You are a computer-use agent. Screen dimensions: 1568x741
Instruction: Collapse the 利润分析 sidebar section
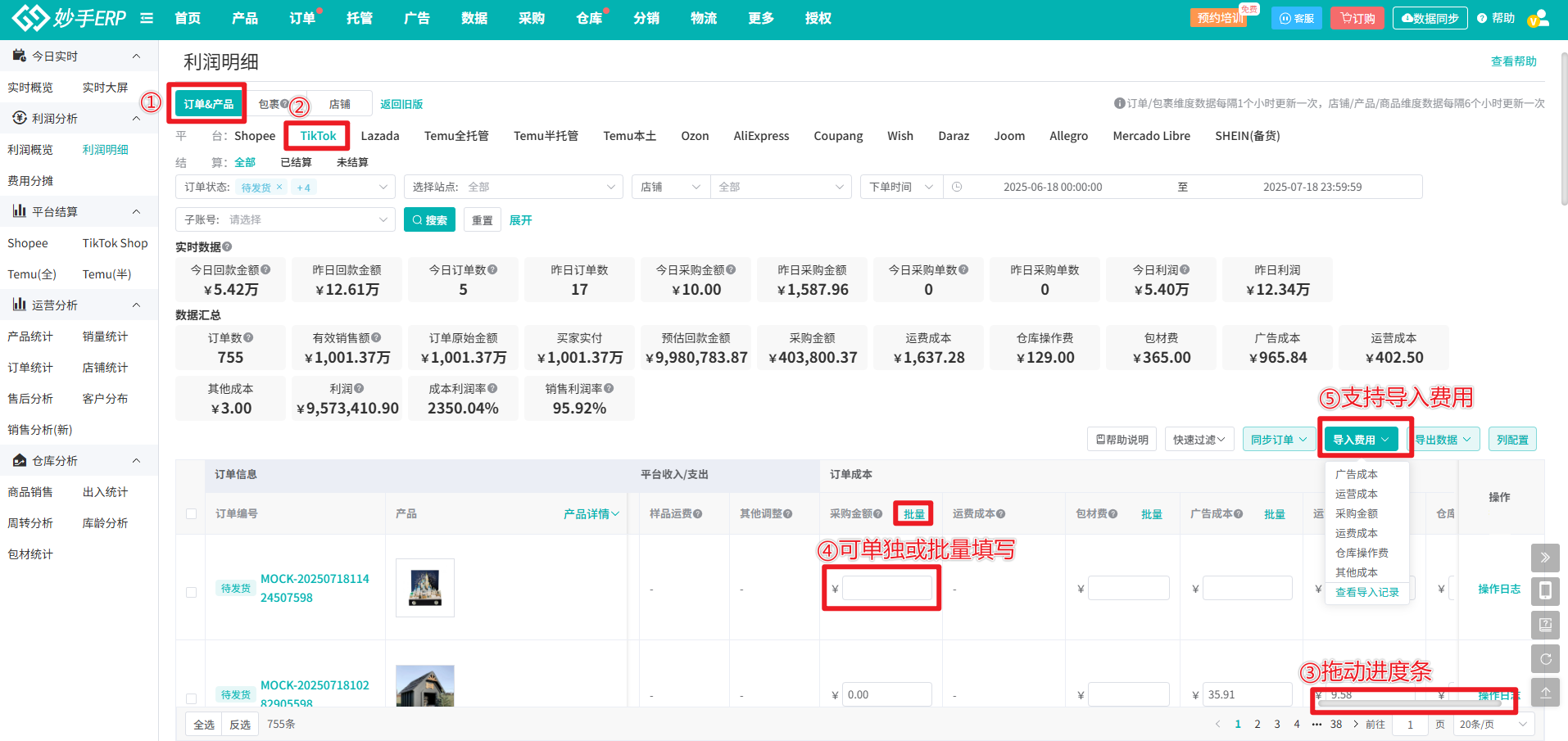point(136,118)
